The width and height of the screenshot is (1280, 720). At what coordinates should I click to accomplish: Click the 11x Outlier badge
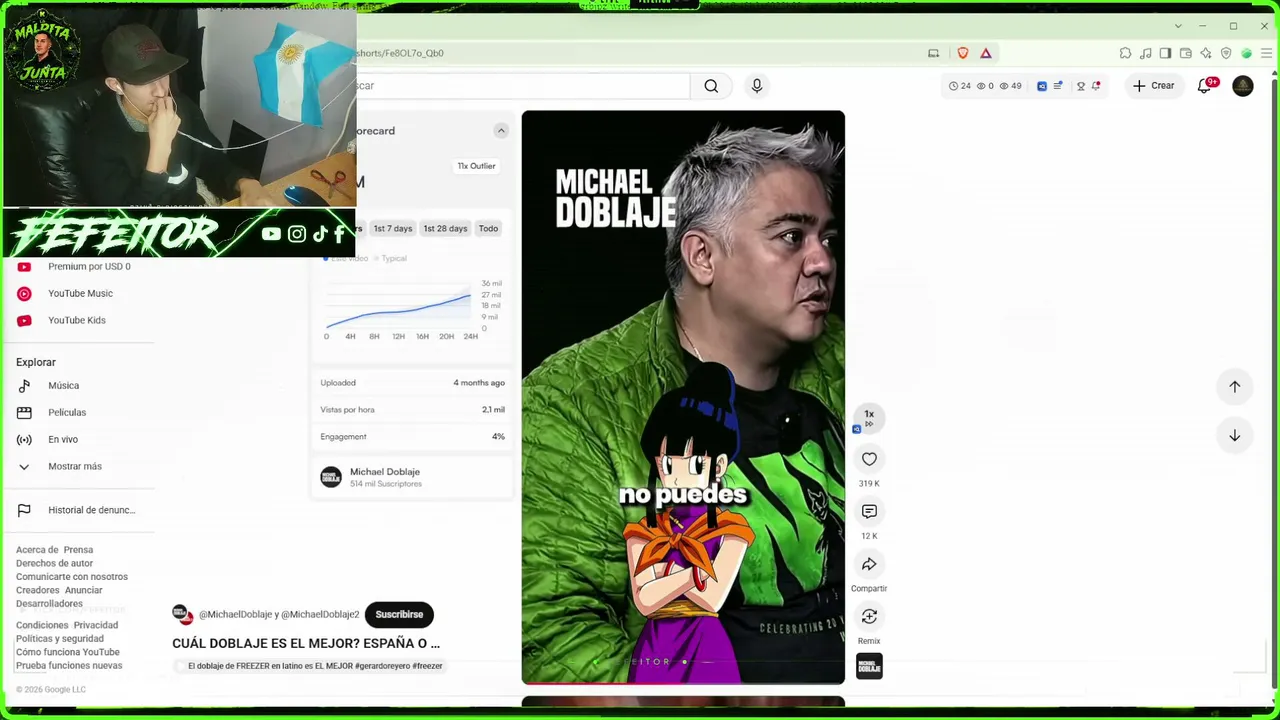click(x=476, y=166)
